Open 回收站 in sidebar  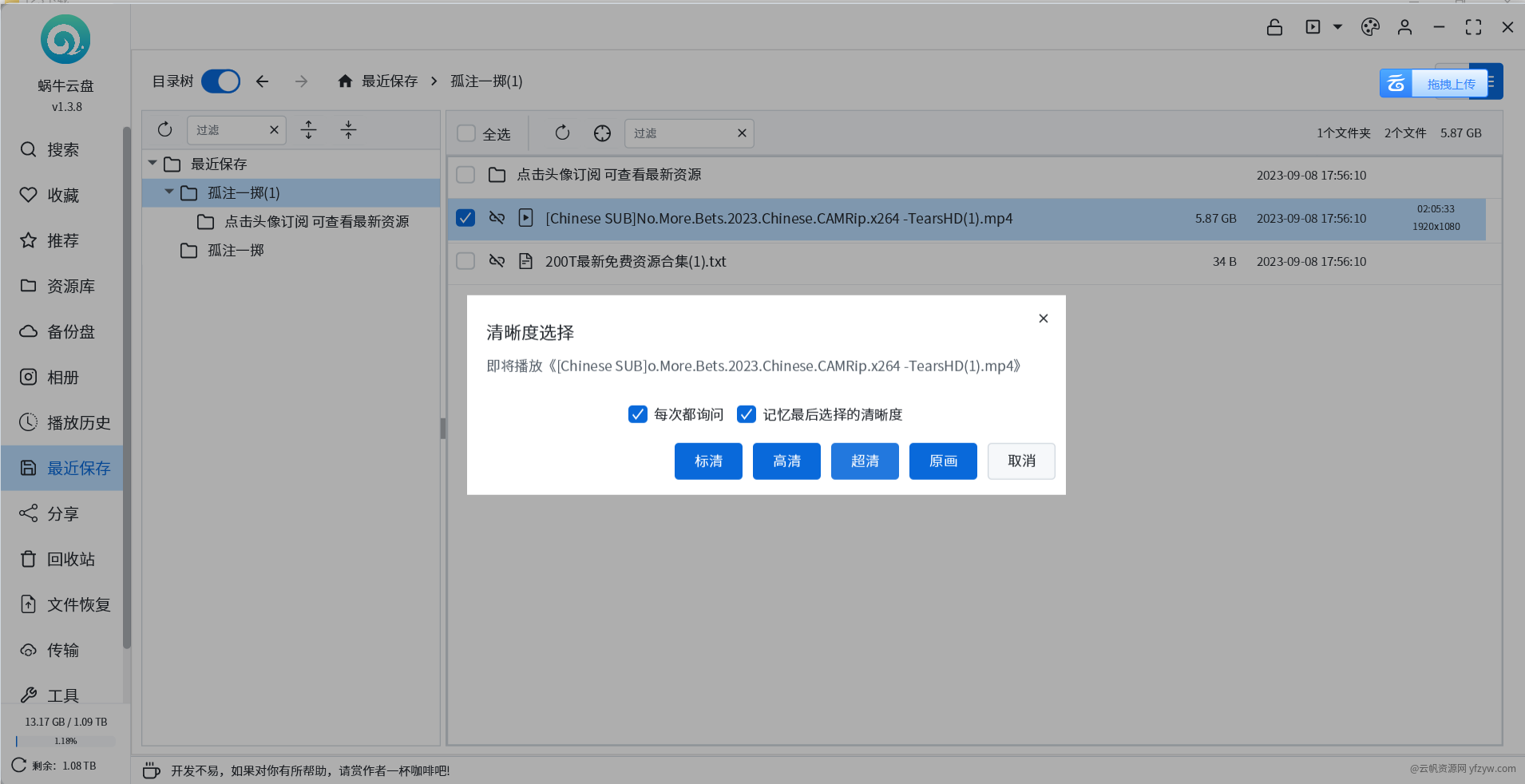click(x=62, y=559)
